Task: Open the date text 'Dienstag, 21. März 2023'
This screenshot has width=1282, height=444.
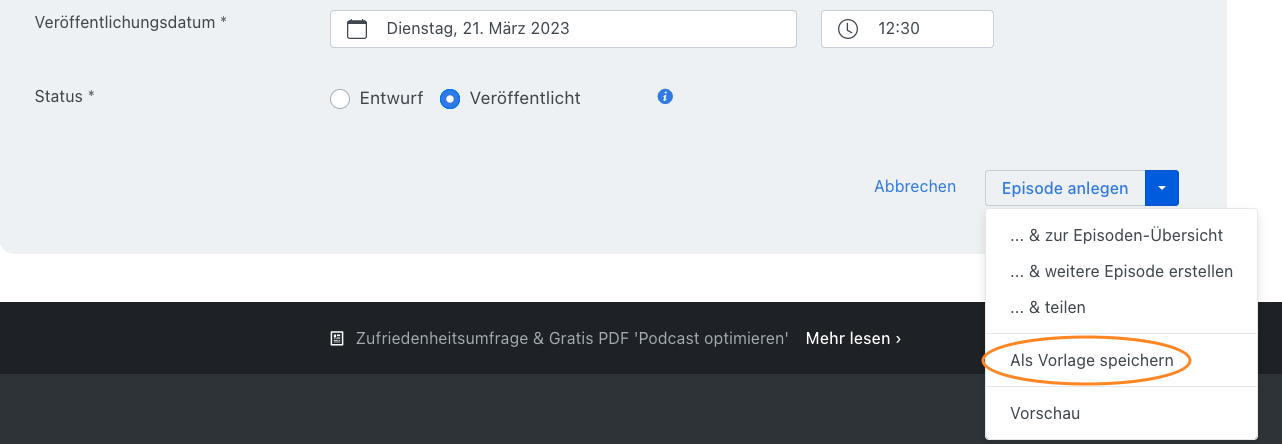Action: click(x=478, y=29)
